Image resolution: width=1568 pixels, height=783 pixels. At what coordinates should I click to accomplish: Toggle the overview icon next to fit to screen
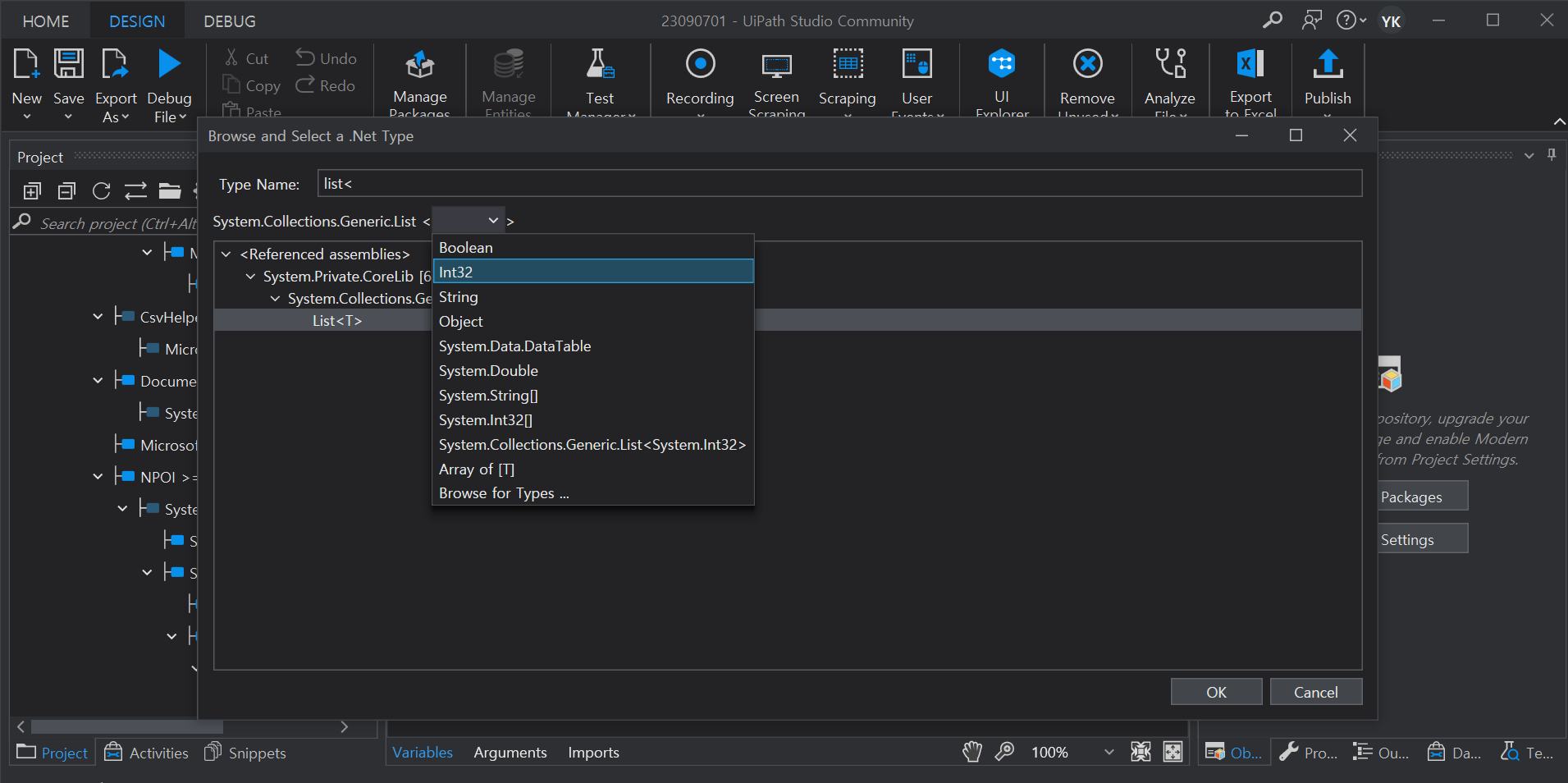(1173, 752)
